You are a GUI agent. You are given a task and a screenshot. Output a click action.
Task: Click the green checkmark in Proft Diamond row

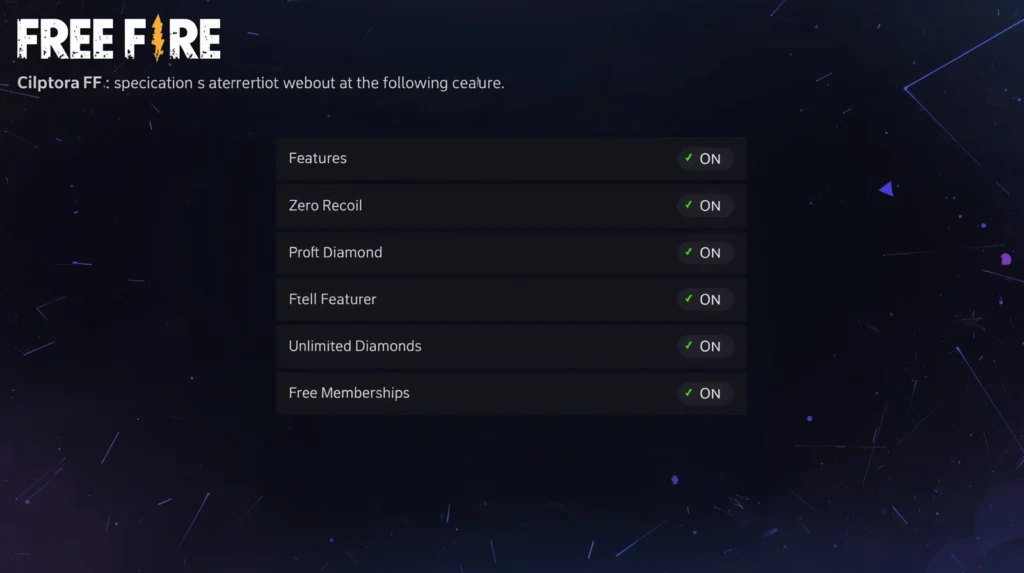click(689, 252)
